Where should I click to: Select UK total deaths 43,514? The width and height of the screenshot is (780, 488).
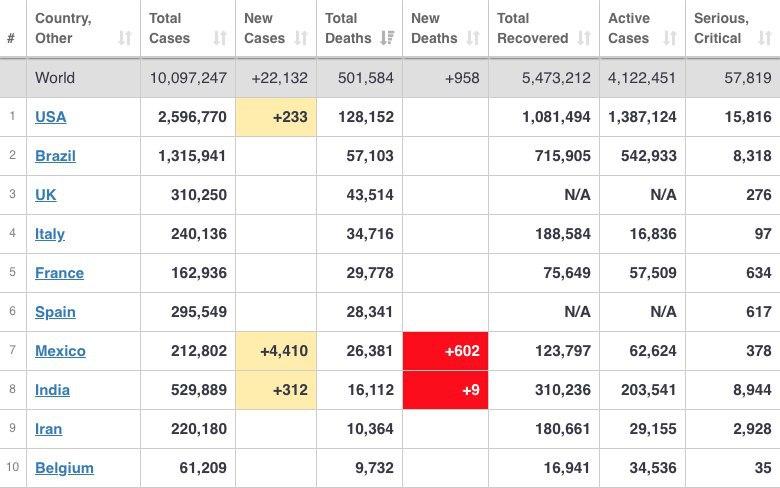(x=370, y=195)
